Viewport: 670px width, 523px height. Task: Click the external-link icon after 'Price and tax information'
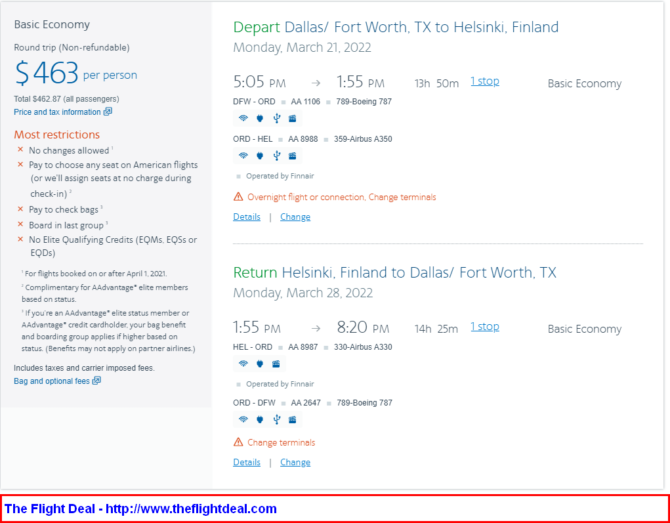108,112
